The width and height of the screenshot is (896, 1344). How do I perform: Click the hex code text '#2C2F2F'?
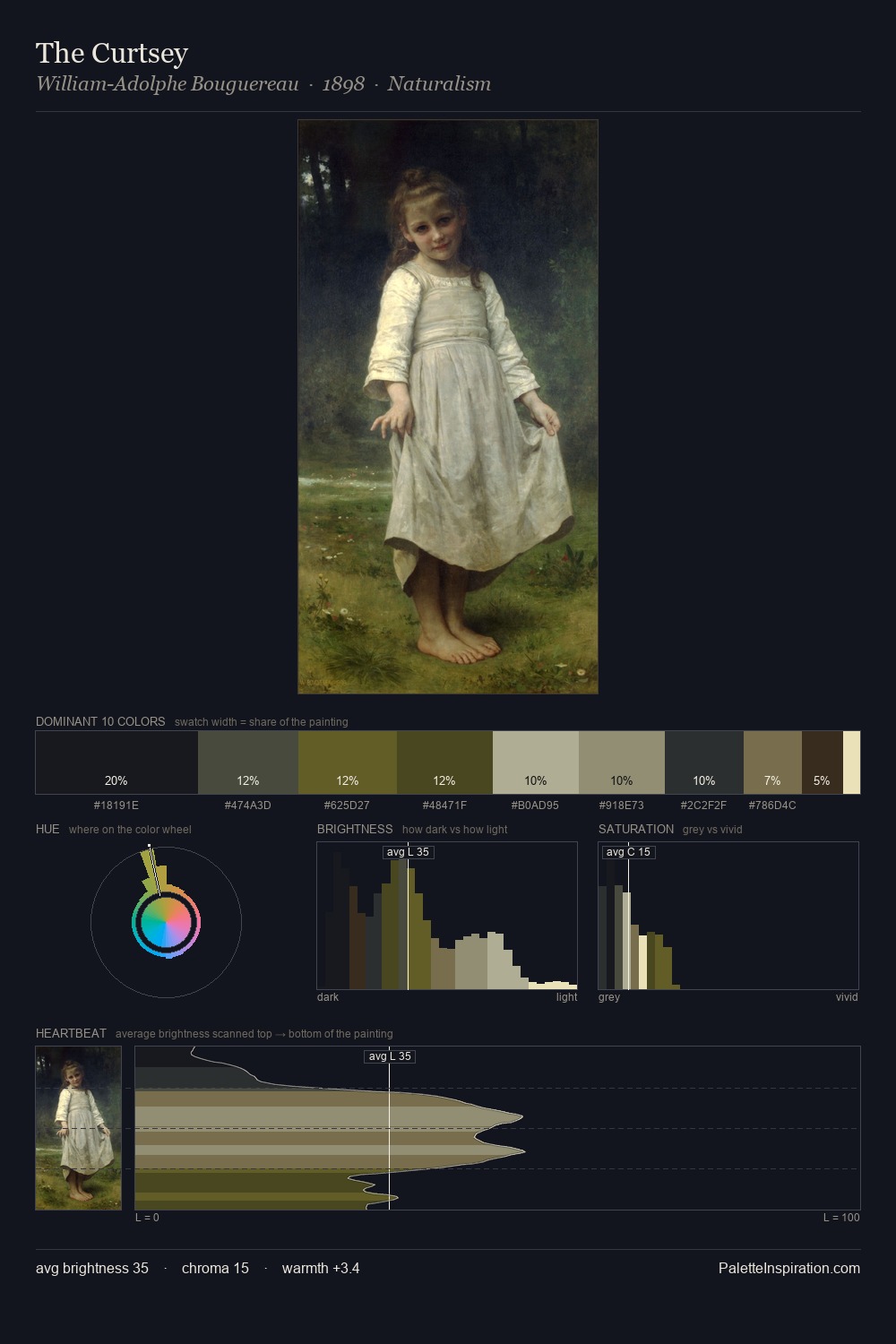coord(704,806)
